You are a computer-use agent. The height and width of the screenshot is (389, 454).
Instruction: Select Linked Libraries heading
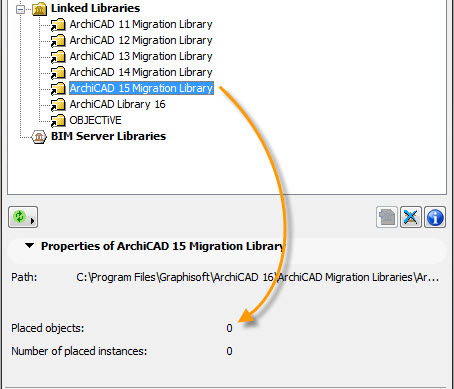pos(95,8)
